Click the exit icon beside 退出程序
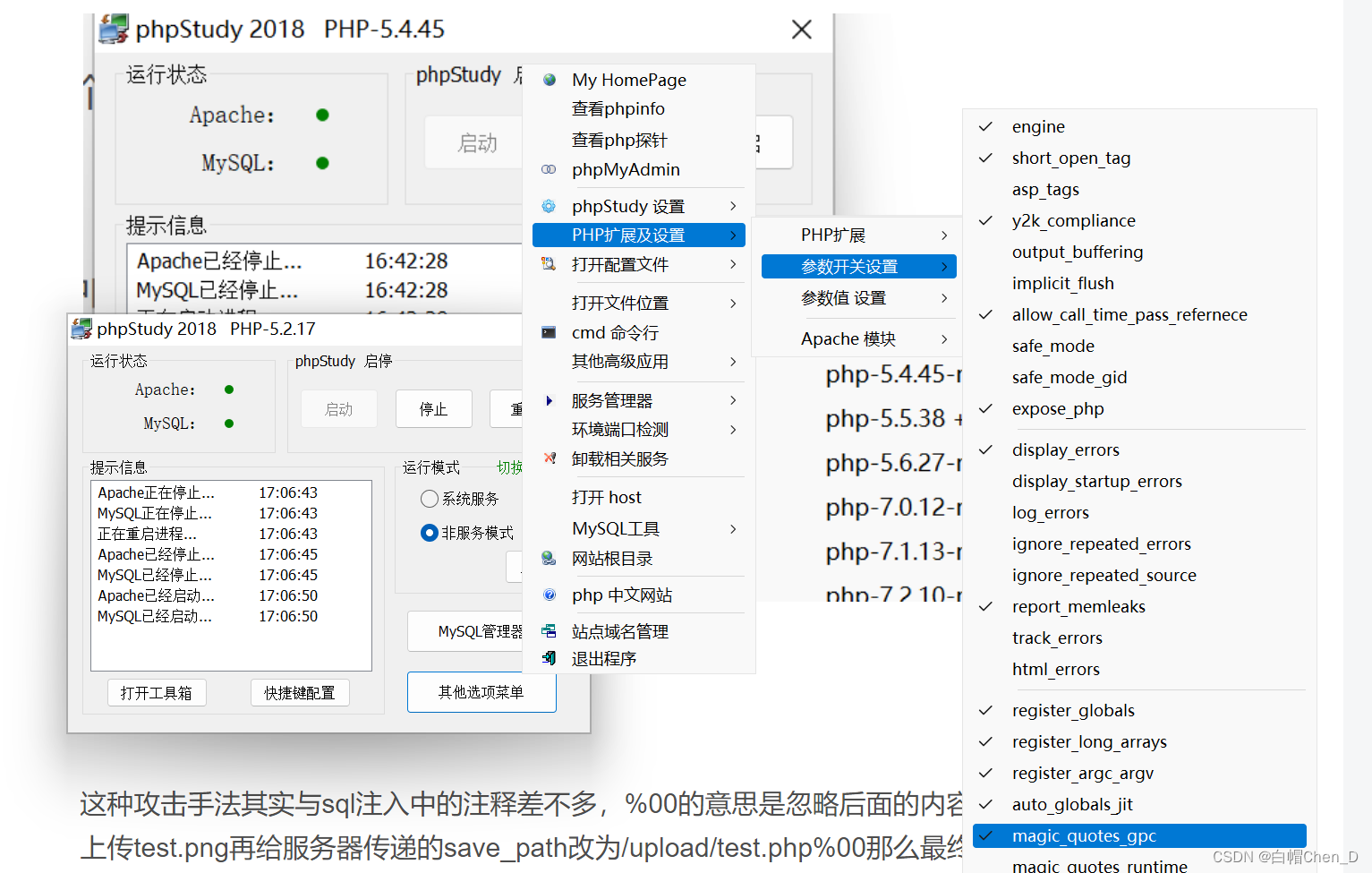The image size is (1372, 873). coord(549,658)
